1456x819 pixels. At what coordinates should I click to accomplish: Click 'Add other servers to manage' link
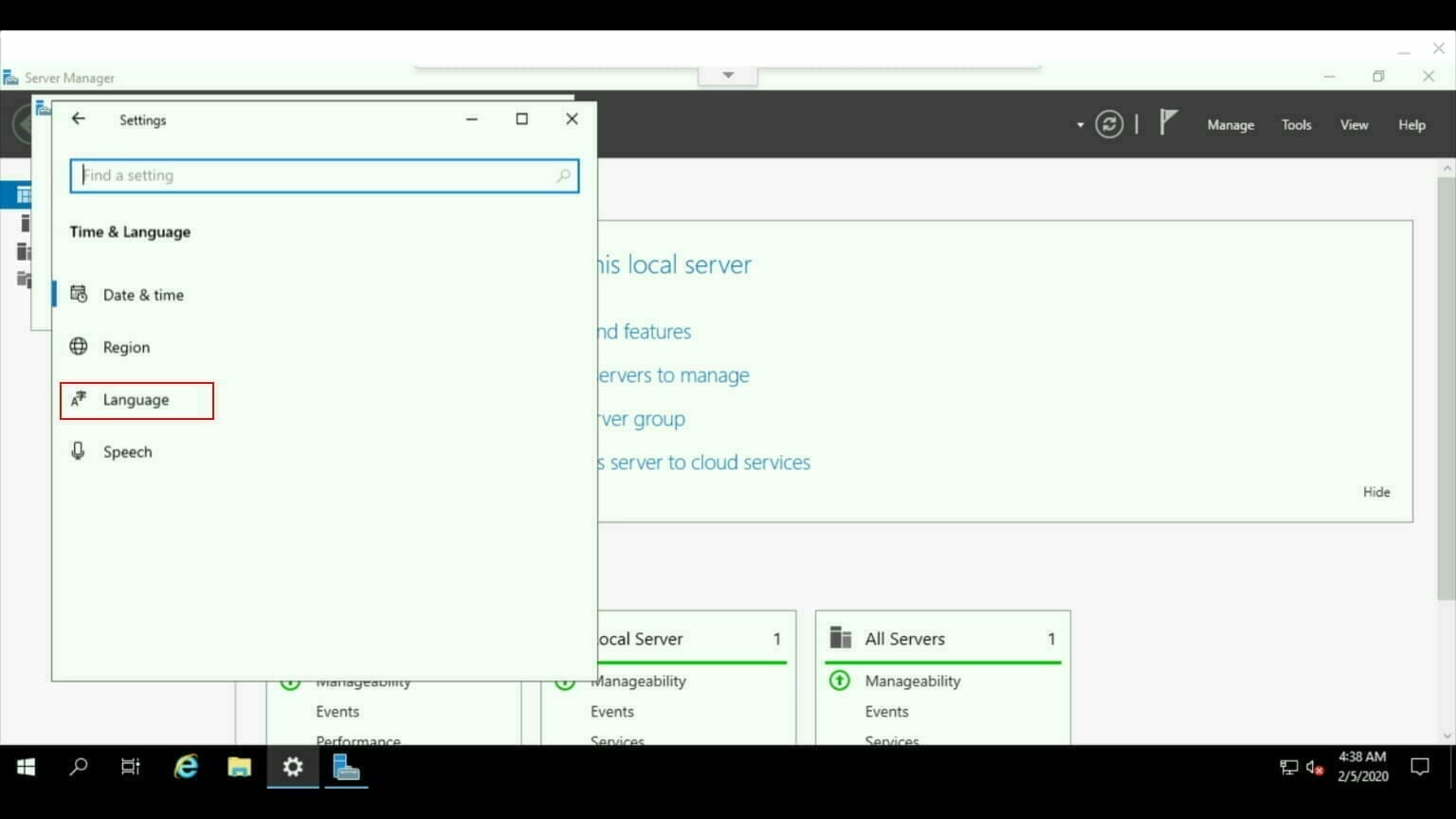tap(674, 375)
